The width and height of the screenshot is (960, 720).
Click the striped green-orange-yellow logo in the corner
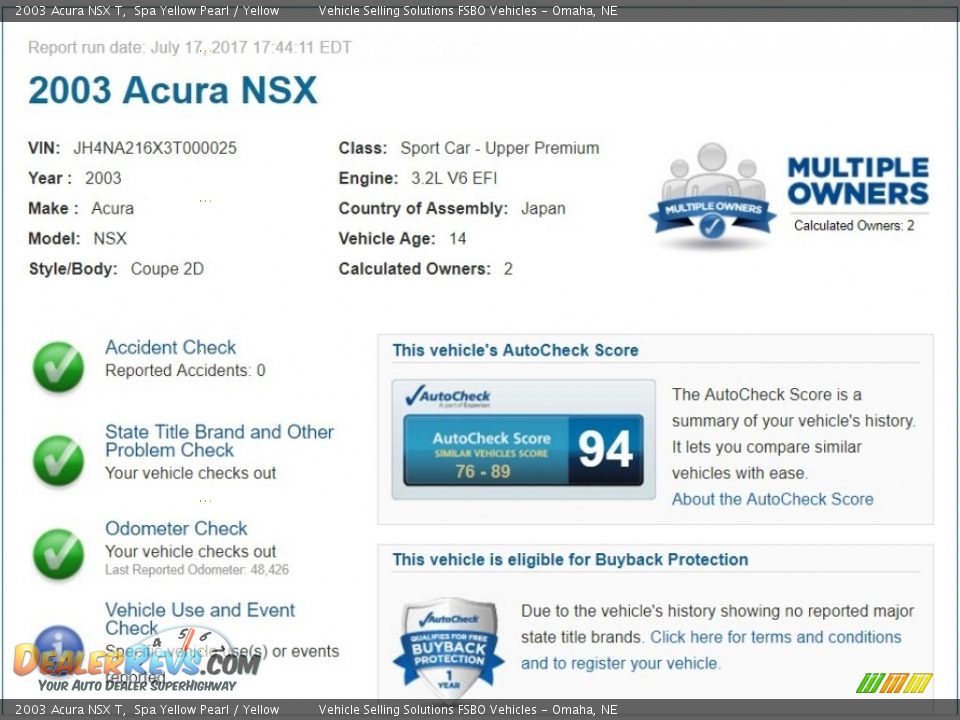click(x=894, y=683)
